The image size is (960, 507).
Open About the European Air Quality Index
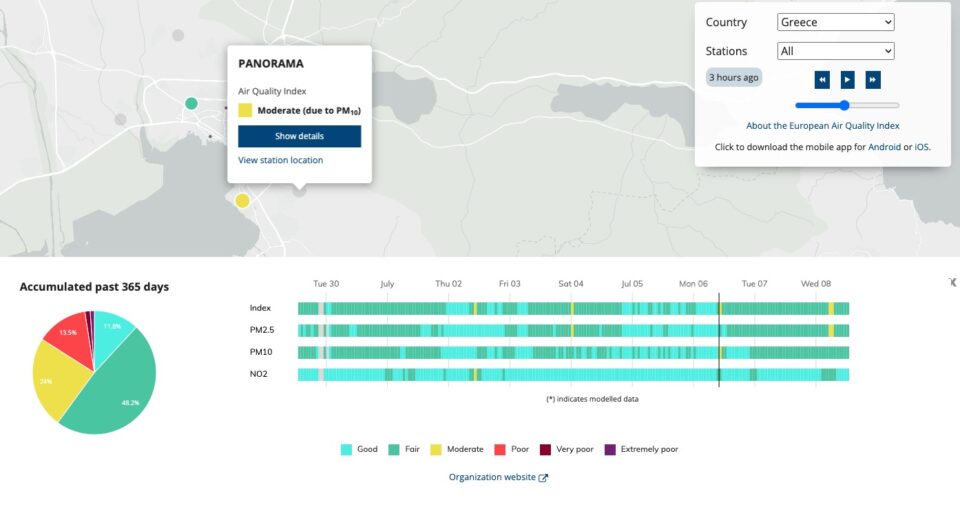(822, 126)
